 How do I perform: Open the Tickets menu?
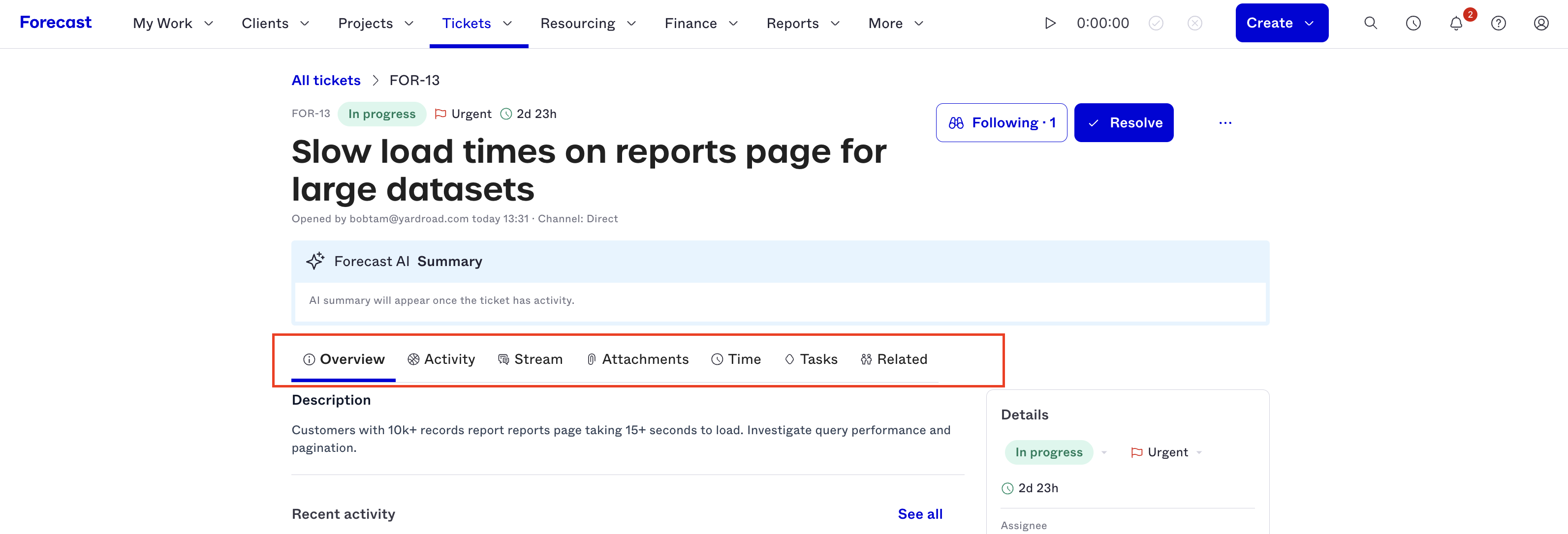coord(477,23)
